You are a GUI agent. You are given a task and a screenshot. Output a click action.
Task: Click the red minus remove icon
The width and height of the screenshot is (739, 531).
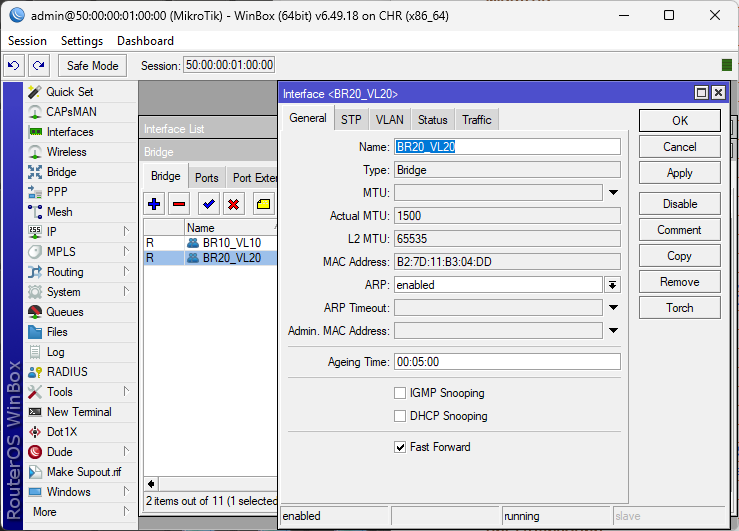click(x=179, y=204)
